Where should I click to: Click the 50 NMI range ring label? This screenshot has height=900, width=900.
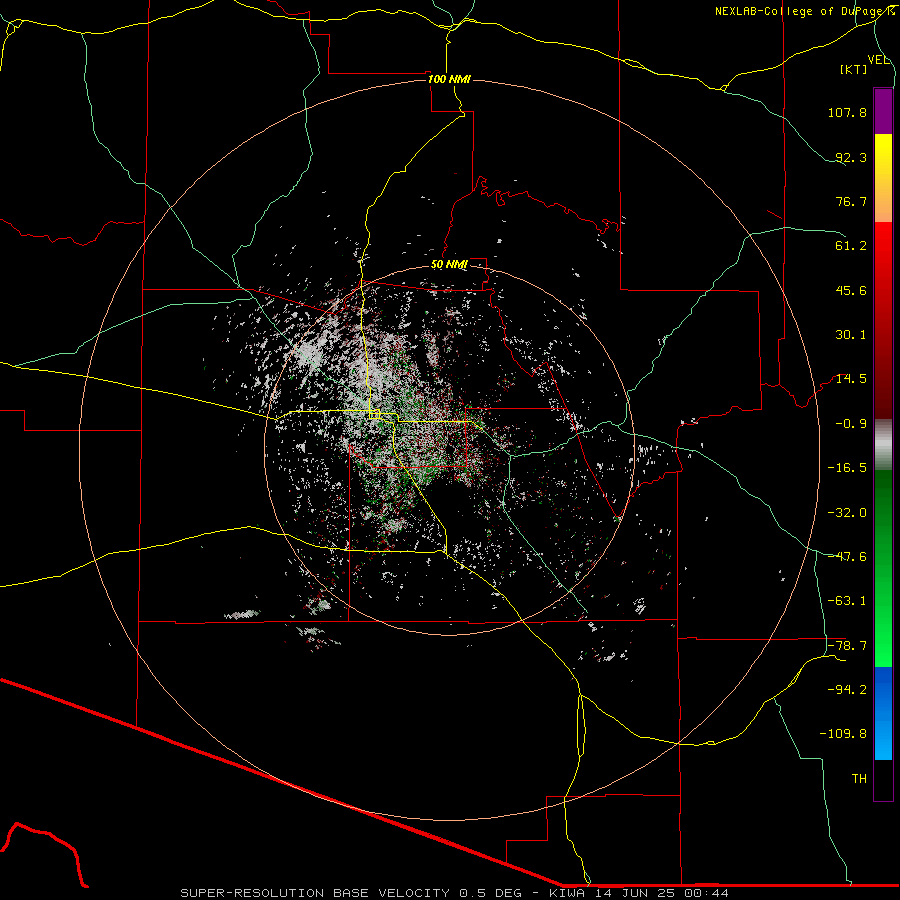[449, 265]
